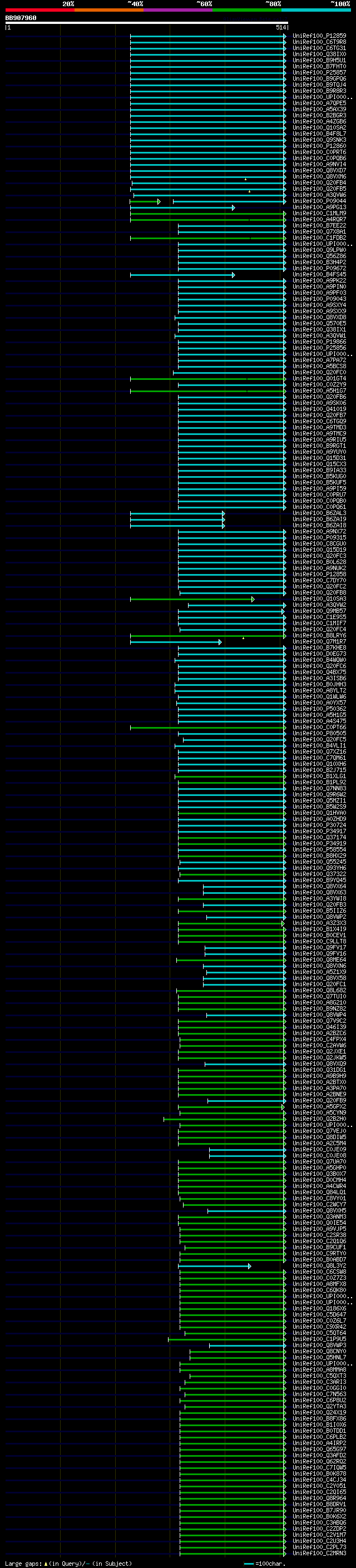356x1568 pixels.
Task: Select the UniRef100_Q9SNK3 label
Action: coord(319,140)
